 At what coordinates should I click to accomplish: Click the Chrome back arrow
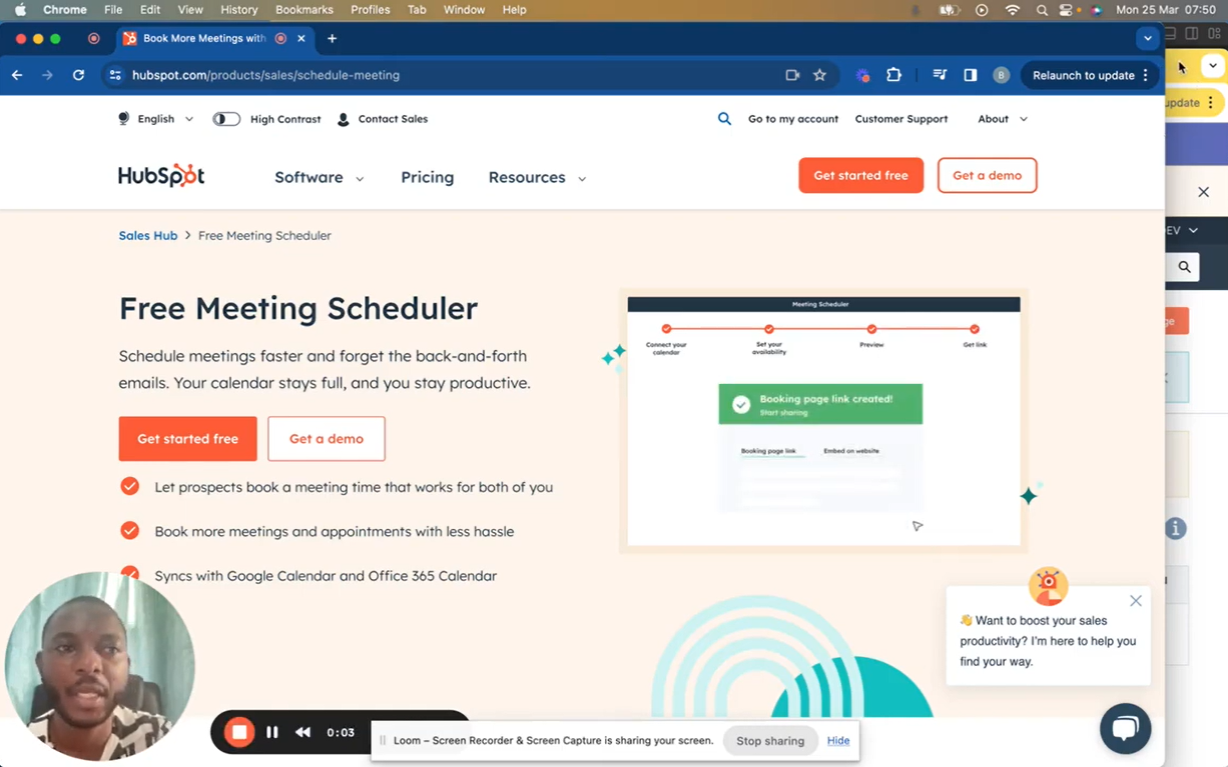(17, 75)
